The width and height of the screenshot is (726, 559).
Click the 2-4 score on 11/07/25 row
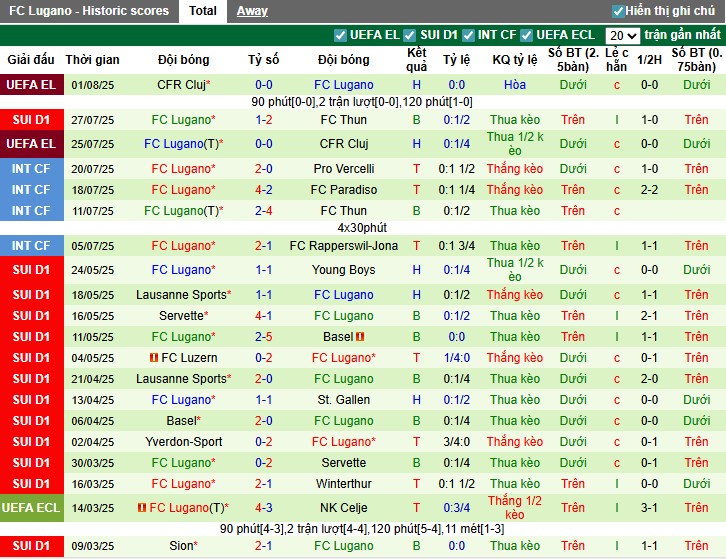263,211
